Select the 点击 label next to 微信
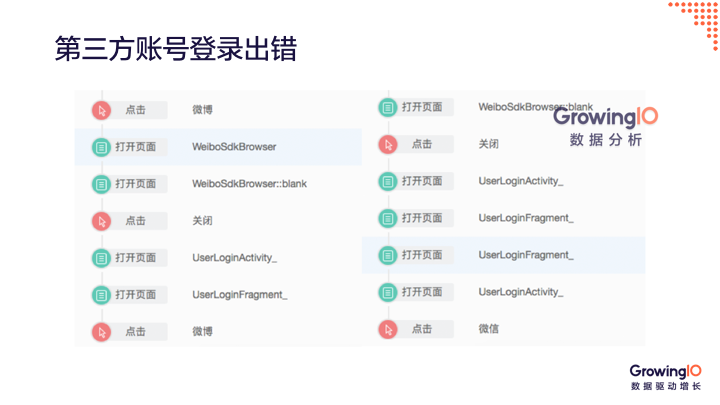 422,329
